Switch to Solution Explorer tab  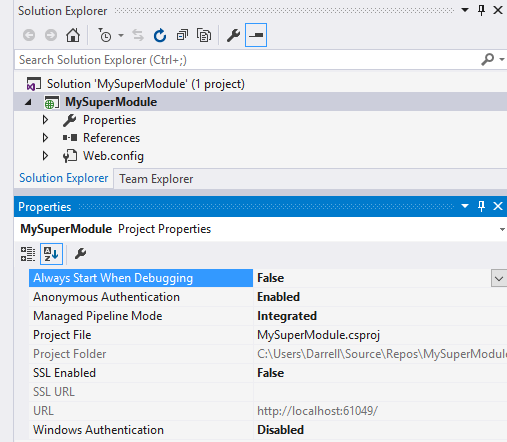tap(64, 178)
